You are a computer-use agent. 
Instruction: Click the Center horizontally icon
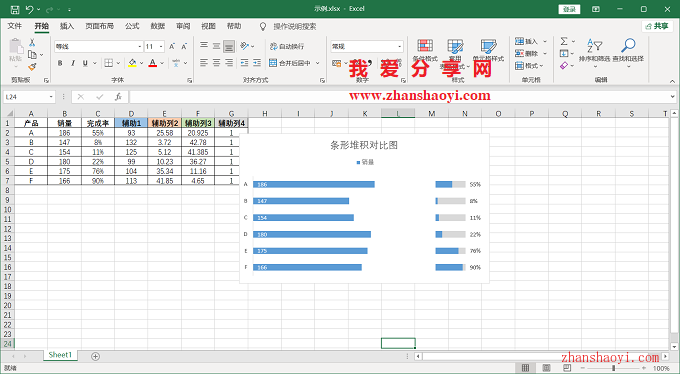(216, 63)
